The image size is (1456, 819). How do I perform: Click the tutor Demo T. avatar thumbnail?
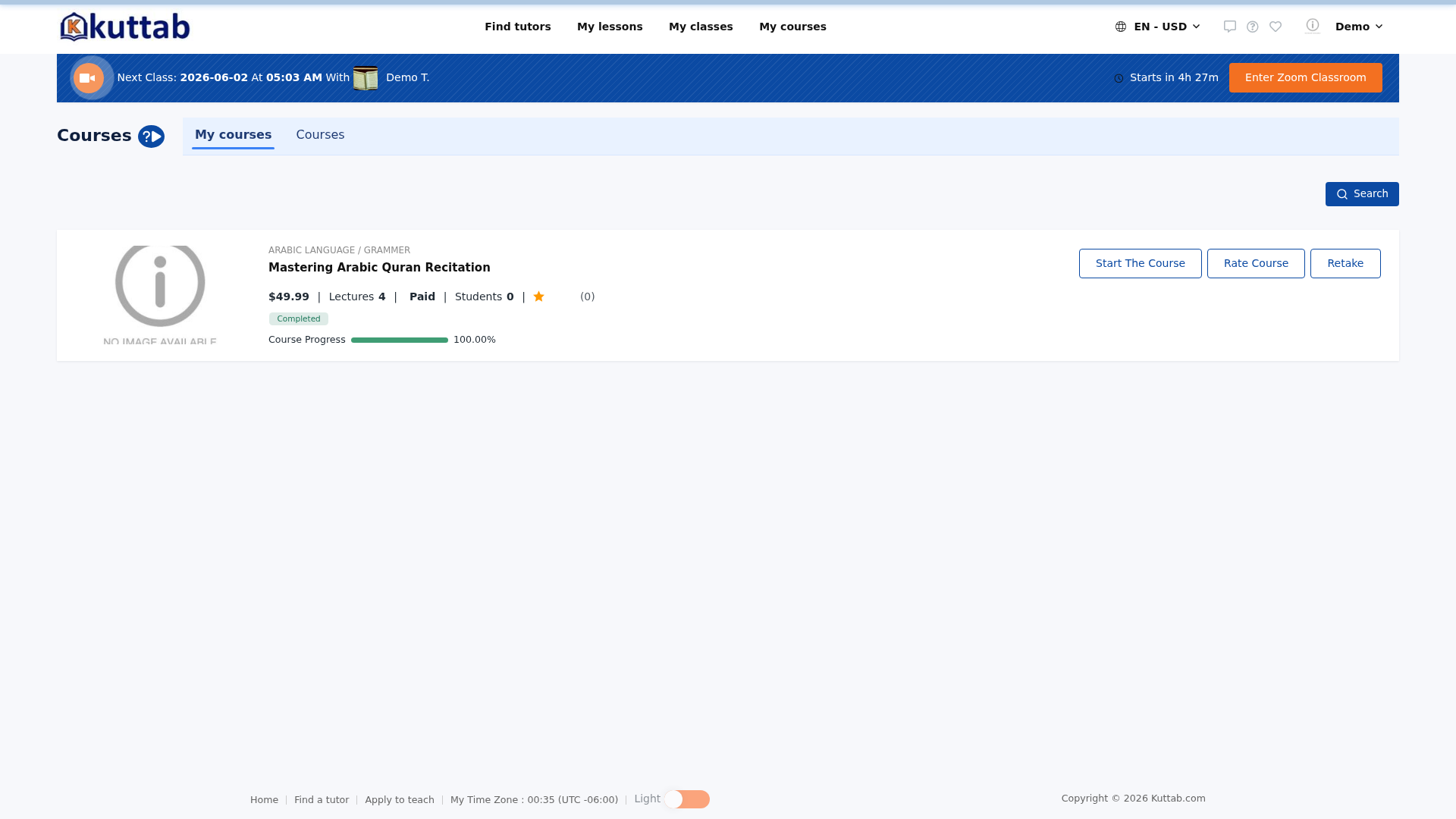click(366, 78)
